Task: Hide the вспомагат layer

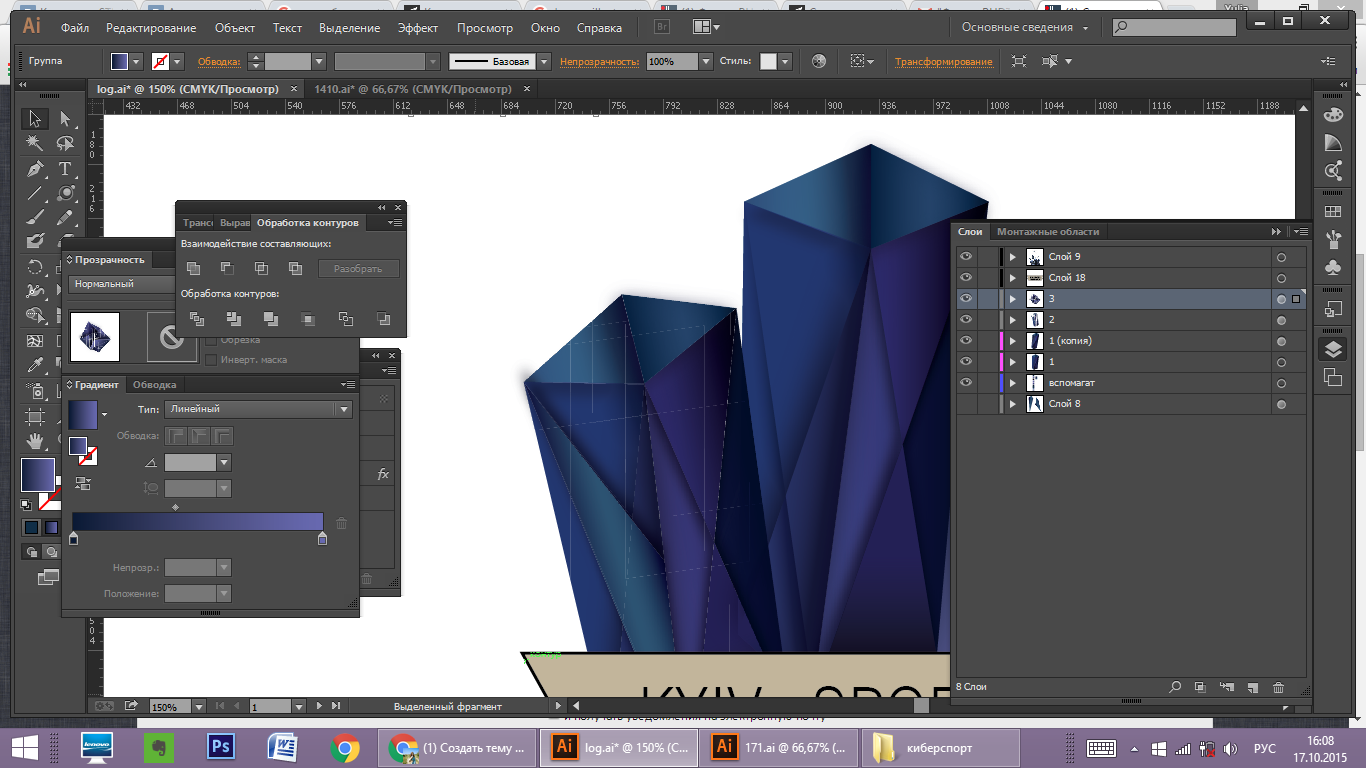Action: [965, 383]
